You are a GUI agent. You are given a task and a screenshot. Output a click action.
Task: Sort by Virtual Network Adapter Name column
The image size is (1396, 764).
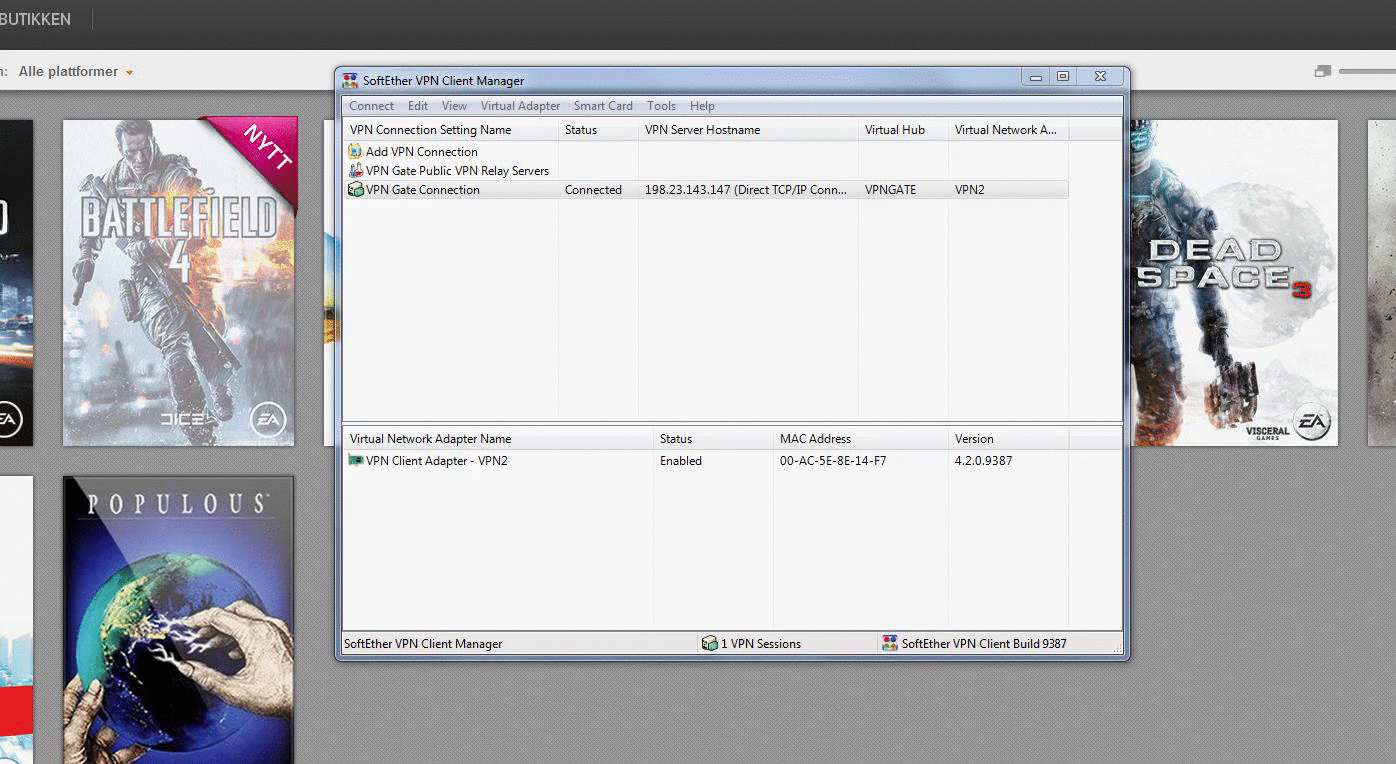498,439
